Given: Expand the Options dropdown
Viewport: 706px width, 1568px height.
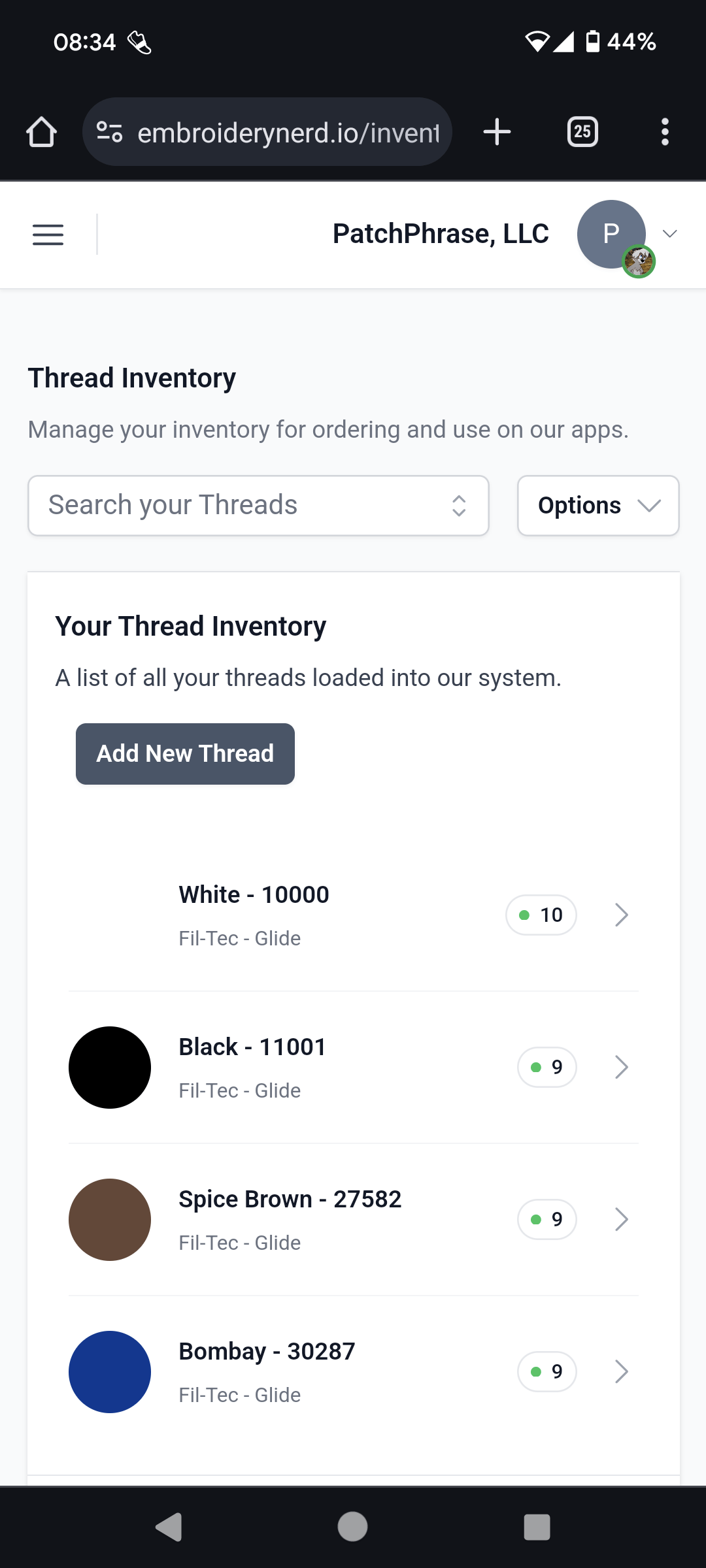Looking at the screenshot, I should [x=597, y=505].
